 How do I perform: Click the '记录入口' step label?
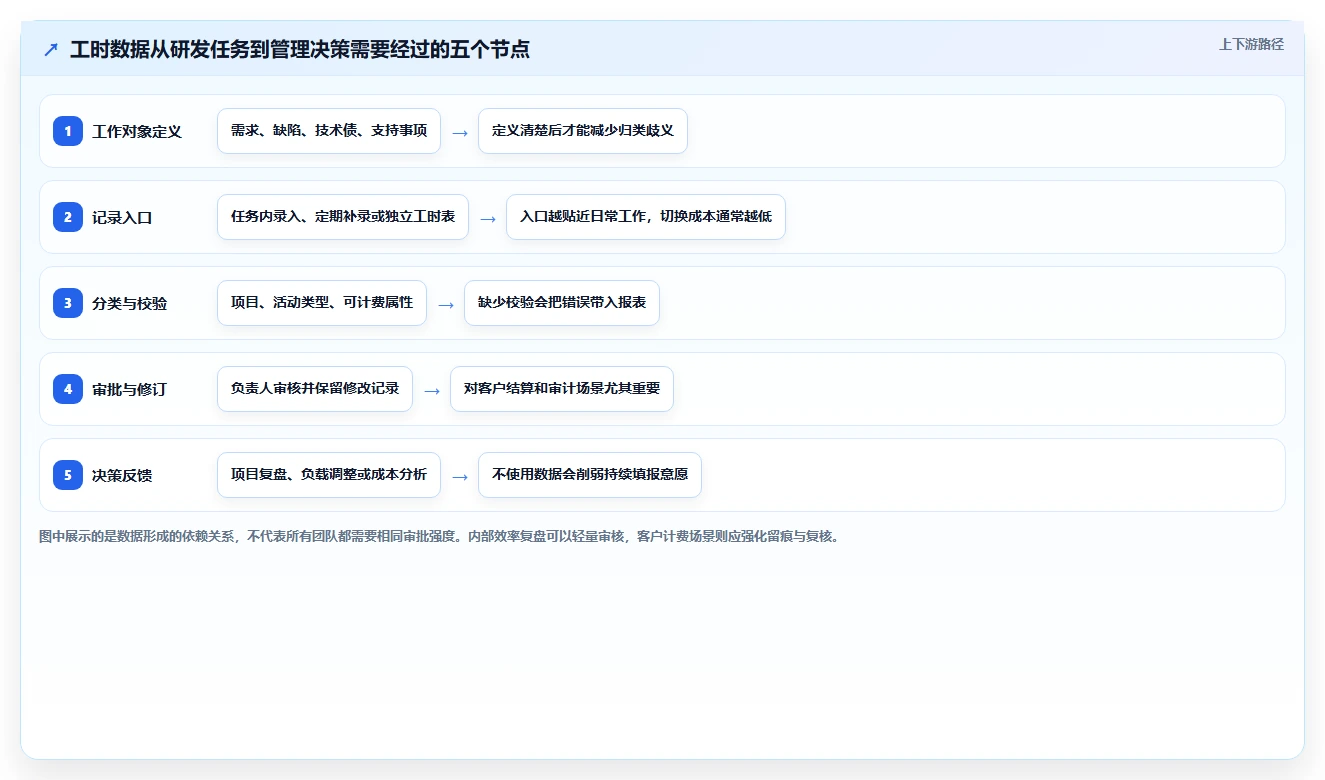point(122,218)
